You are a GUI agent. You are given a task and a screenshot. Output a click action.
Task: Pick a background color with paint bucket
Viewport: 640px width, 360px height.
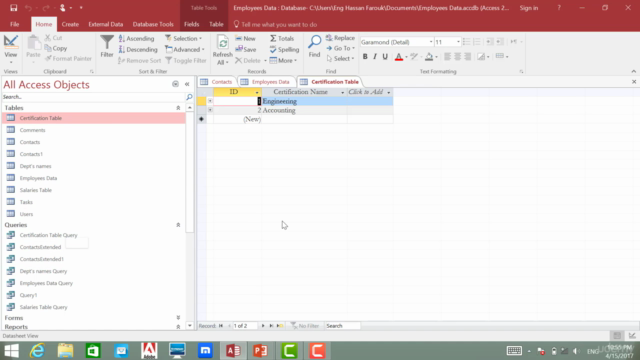429,57
